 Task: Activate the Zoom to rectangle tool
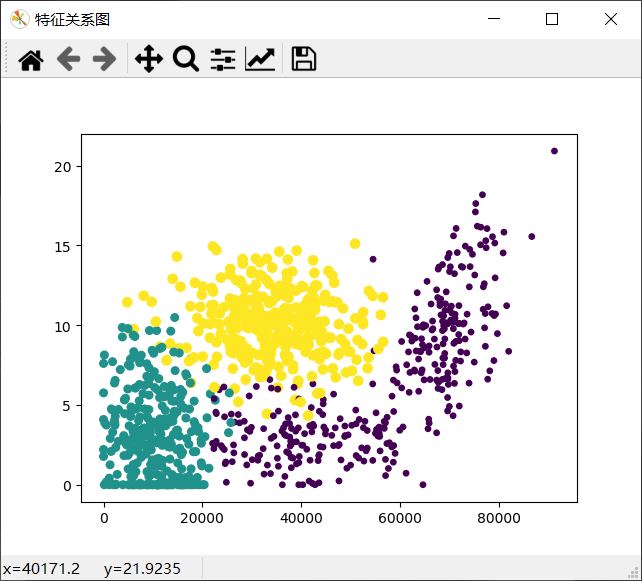(186, 59)
